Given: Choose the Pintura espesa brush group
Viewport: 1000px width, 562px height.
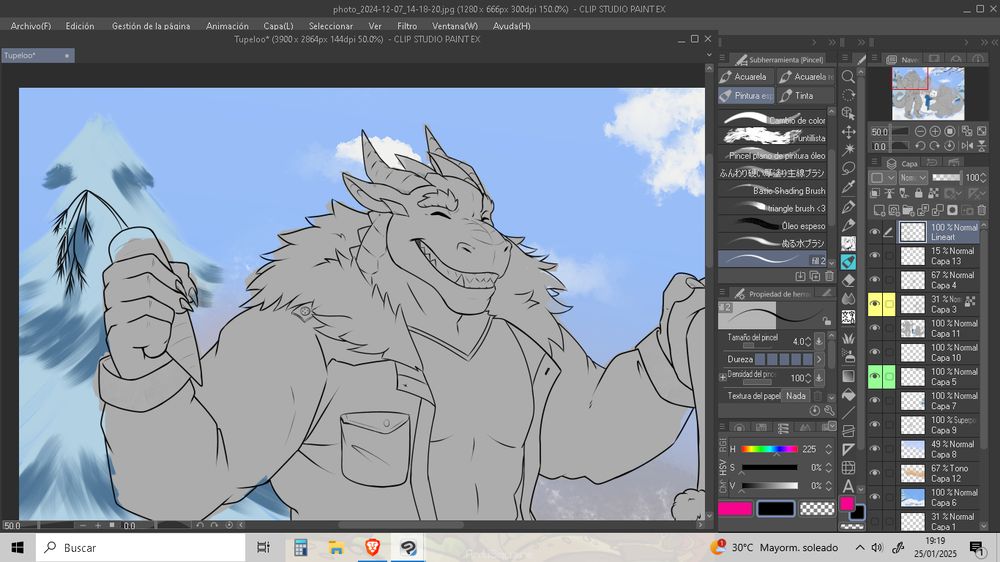Looking at the screenshot, I should coord(746,96).
